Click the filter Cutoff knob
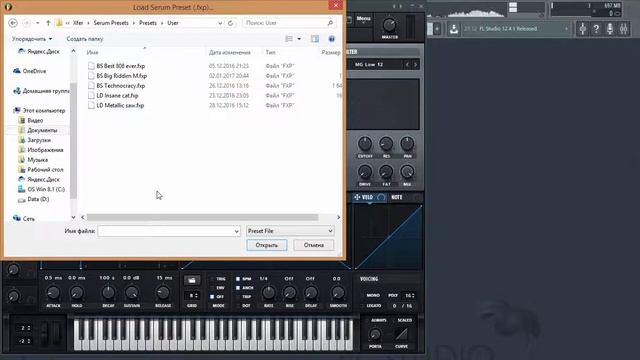The height and width of the screenshot is (360, 640). pyautogui.click(x=365, y=143)
